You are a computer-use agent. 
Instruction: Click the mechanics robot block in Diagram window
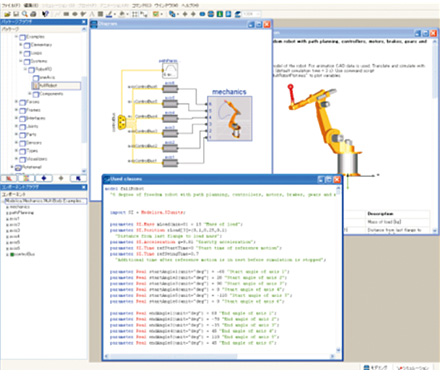(230, 119)
